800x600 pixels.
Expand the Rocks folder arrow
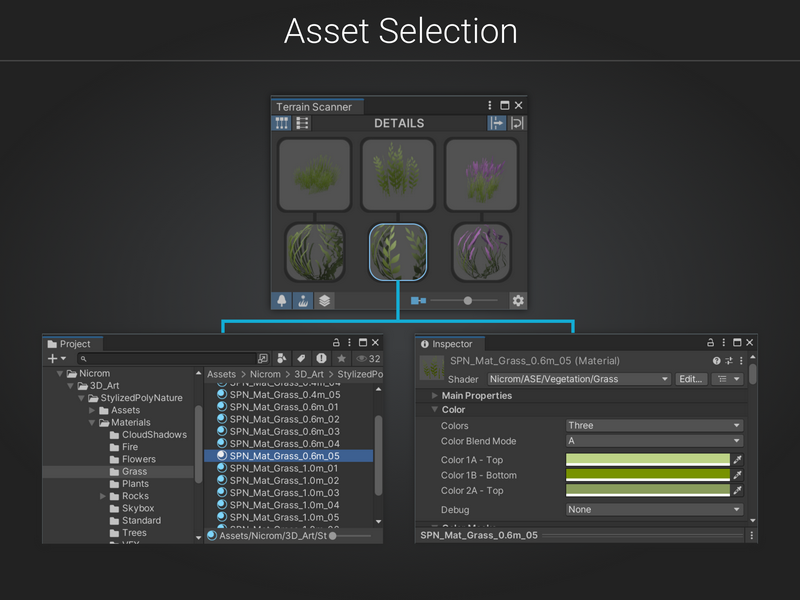coord(103,496)
